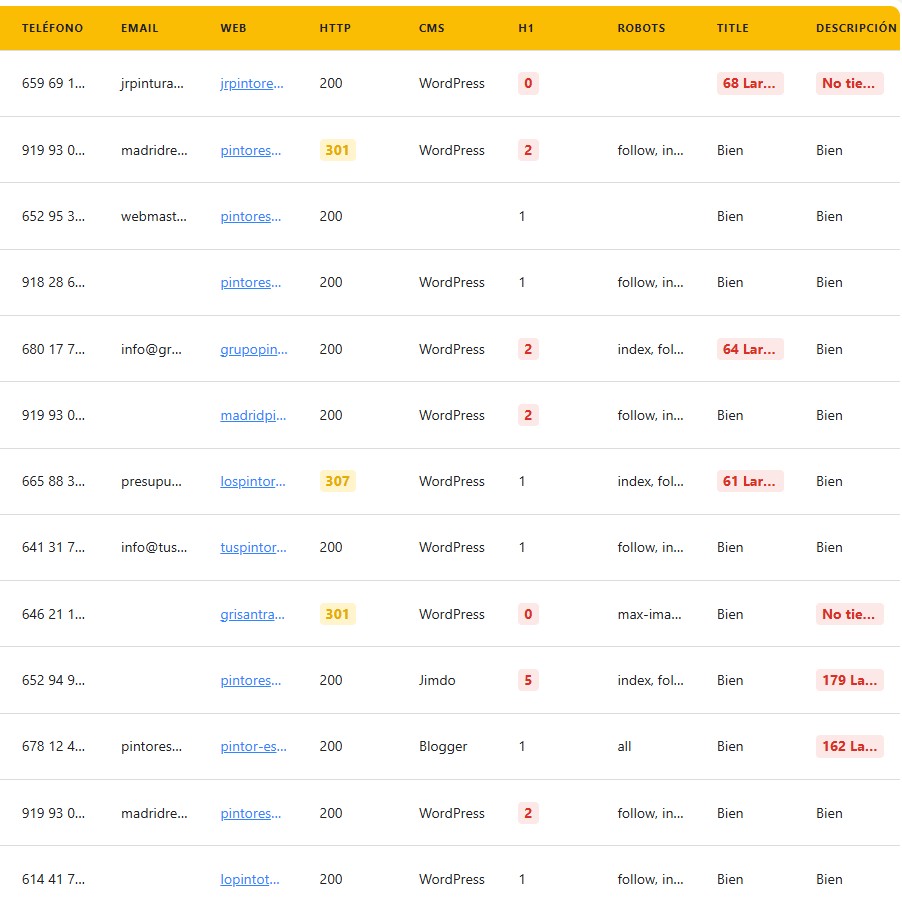Select phone number 614 41 7...
Screen dimensions: 902x904
pyautogui.click(x=53, y=880)
